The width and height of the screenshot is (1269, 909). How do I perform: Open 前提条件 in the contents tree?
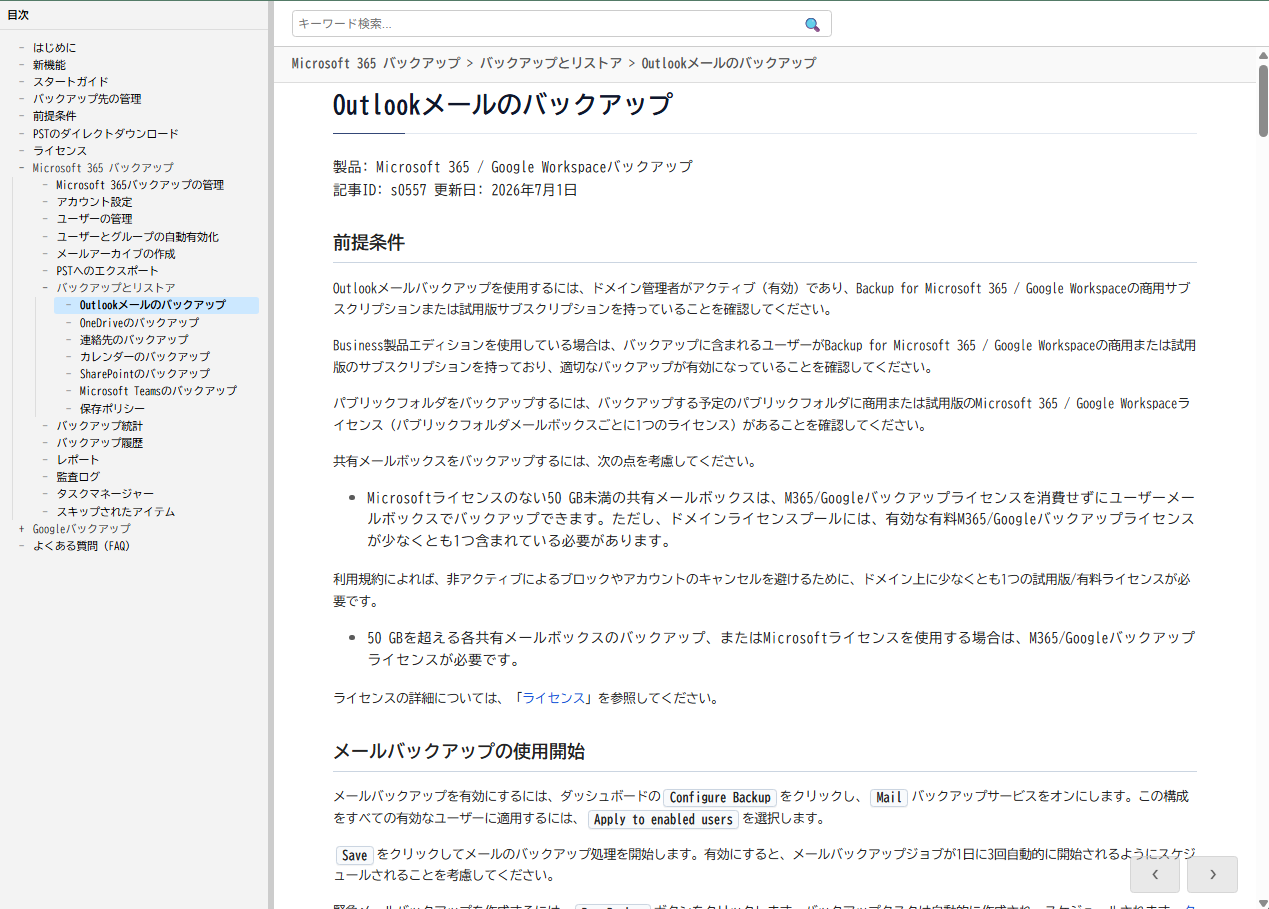coord(54,116)
